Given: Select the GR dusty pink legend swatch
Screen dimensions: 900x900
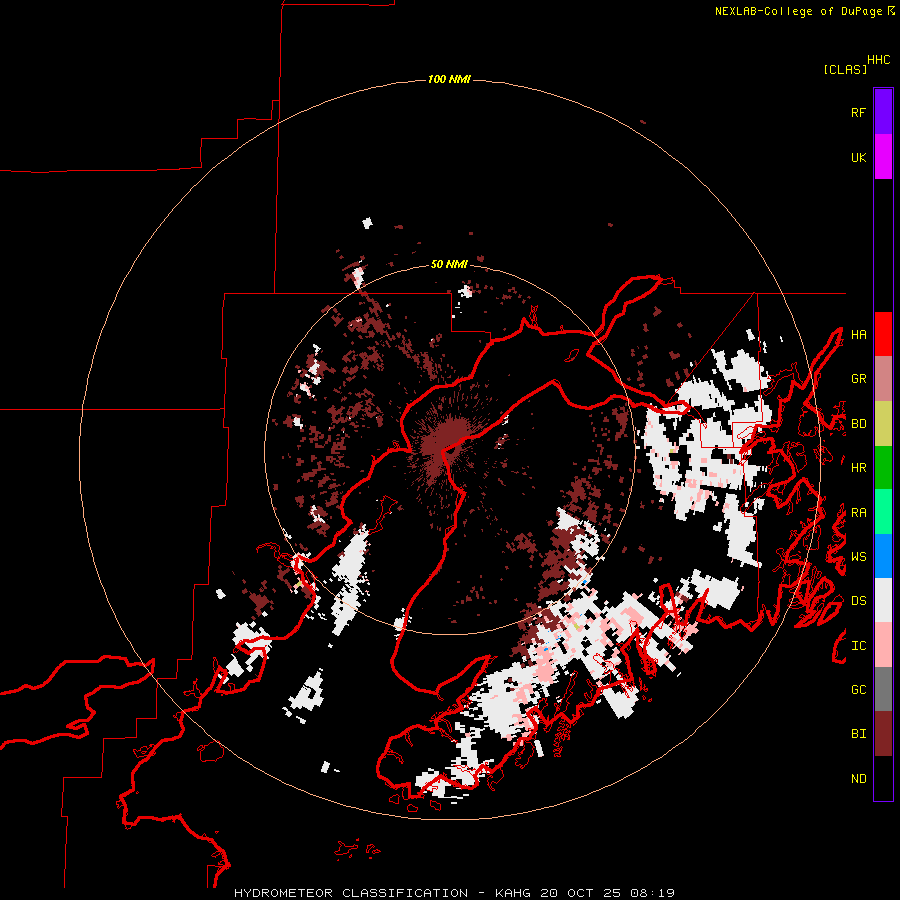Looking at the screenshot, I should click(883, 379).
